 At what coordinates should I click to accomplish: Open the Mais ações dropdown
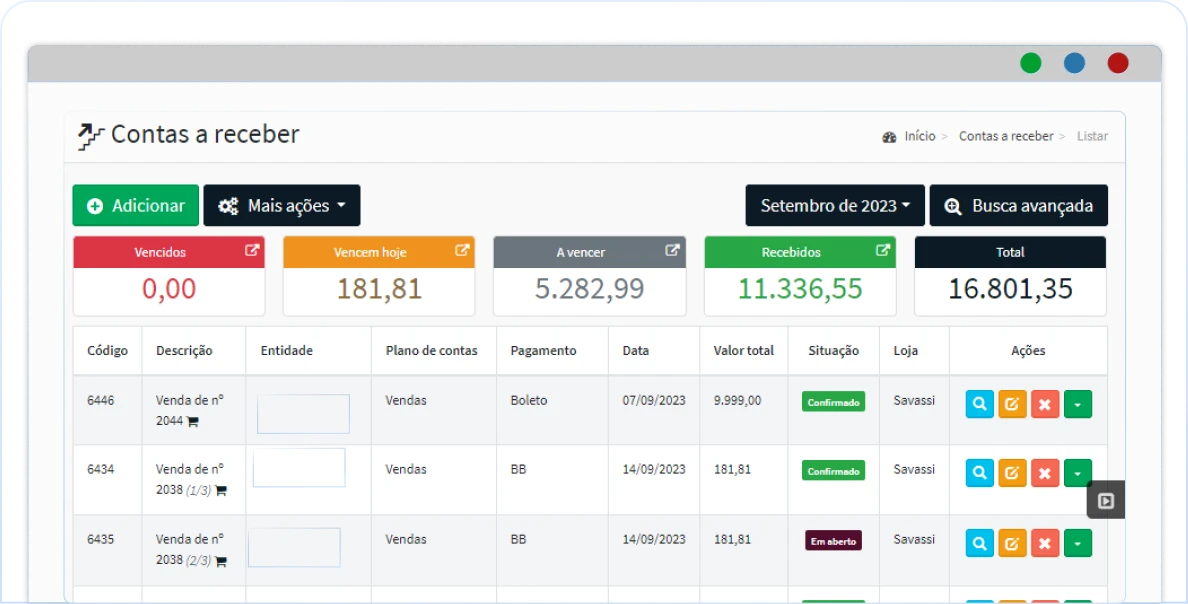tap(282, 205)
